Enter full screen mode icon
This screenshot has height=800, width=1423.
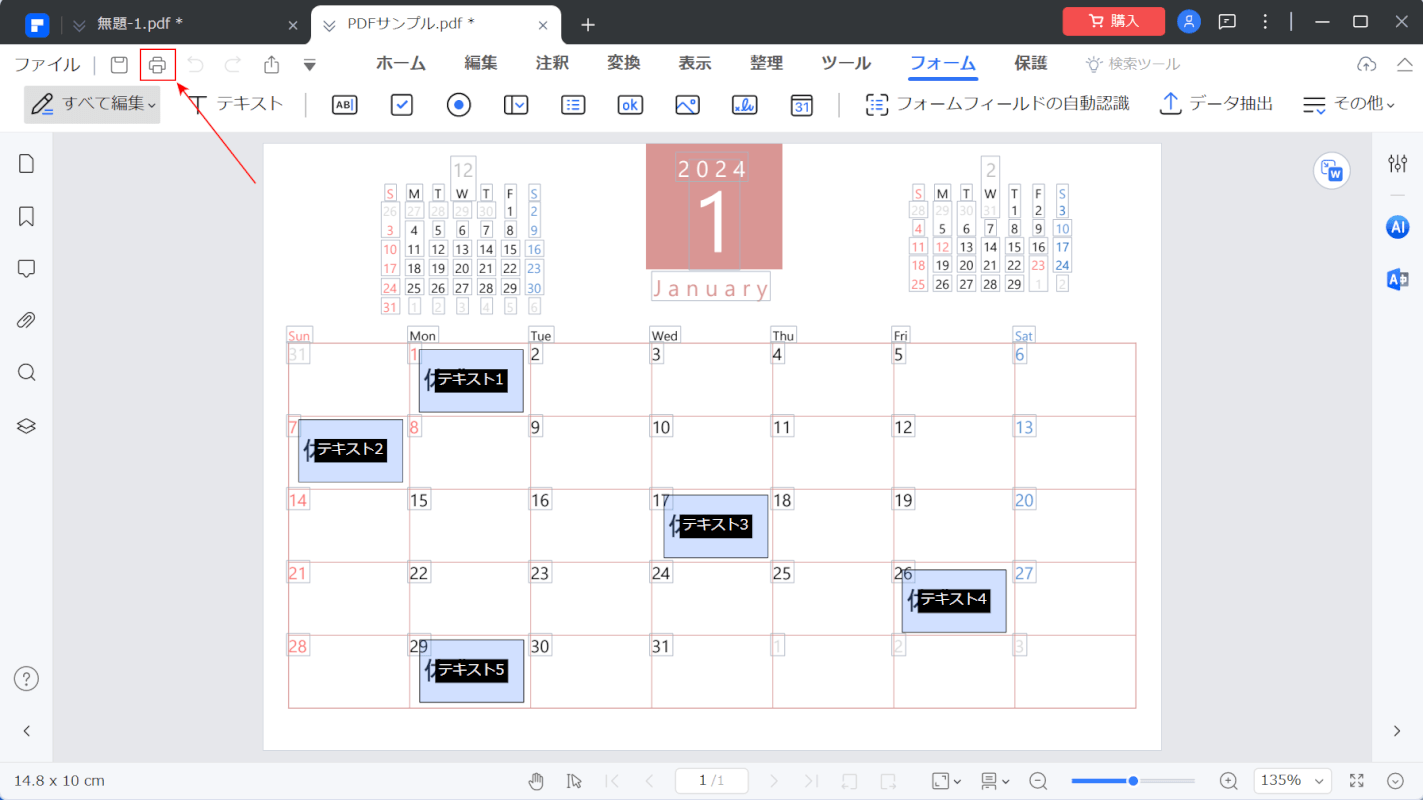point(1357,781)
